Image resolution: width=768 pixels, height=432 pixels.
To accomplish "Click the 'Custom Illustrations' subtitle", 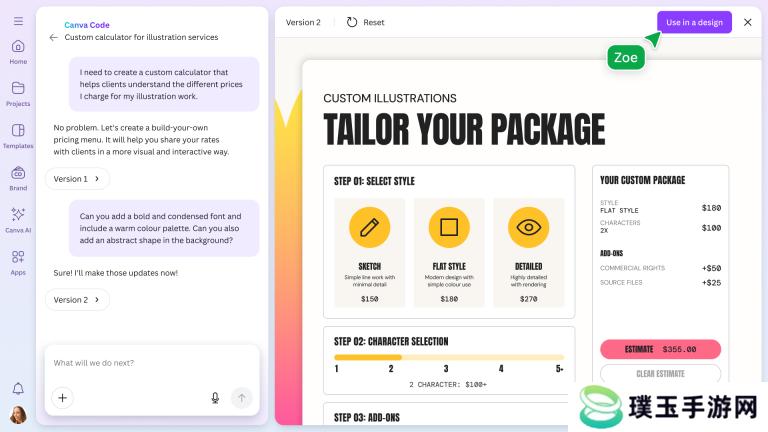I will pos(390,98).
